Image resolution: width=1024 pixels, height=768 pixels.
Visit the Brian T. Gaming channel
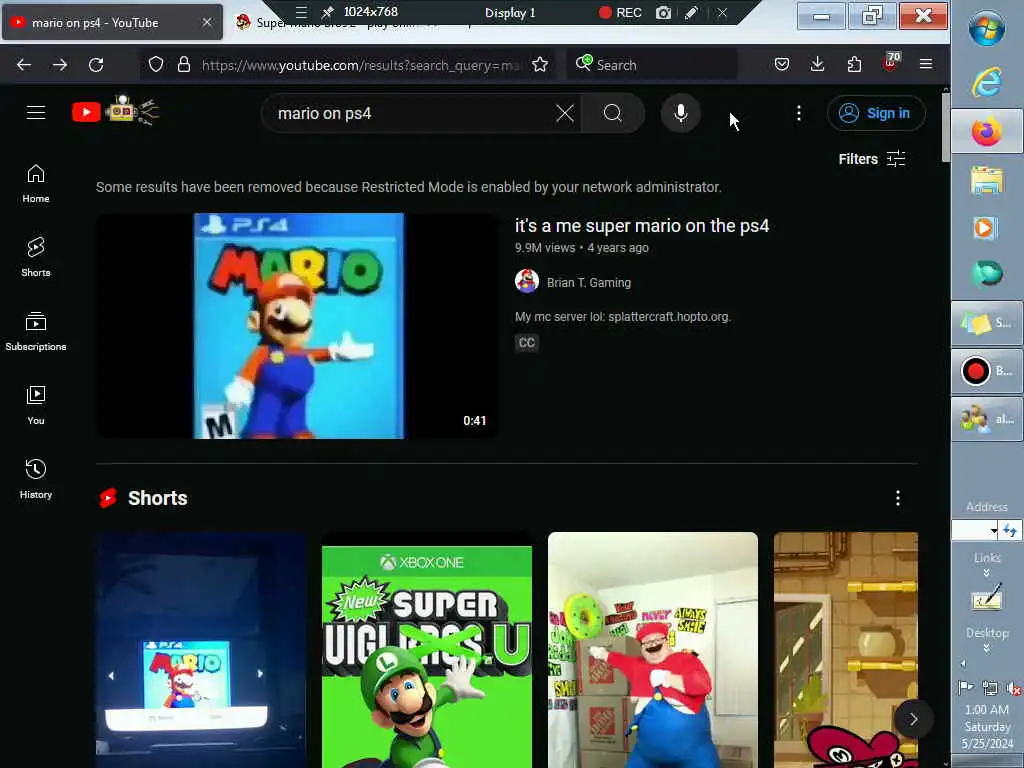point(588,283)
